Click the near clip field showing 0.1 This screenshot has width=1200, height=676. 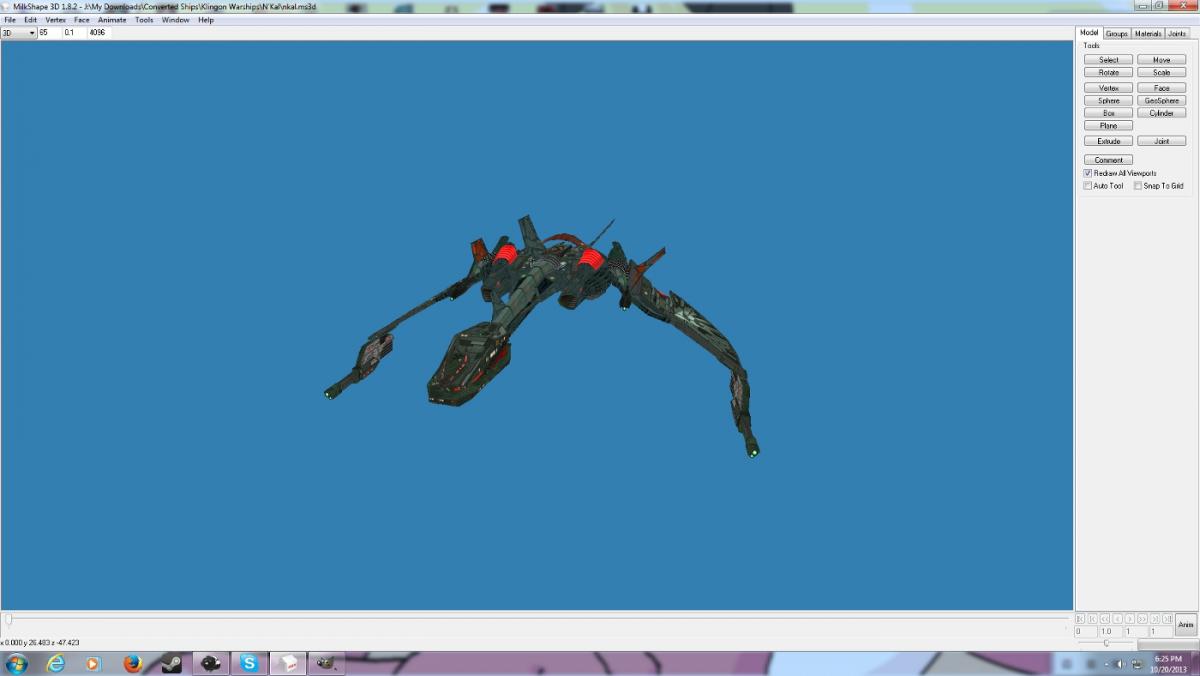(74, 33)
